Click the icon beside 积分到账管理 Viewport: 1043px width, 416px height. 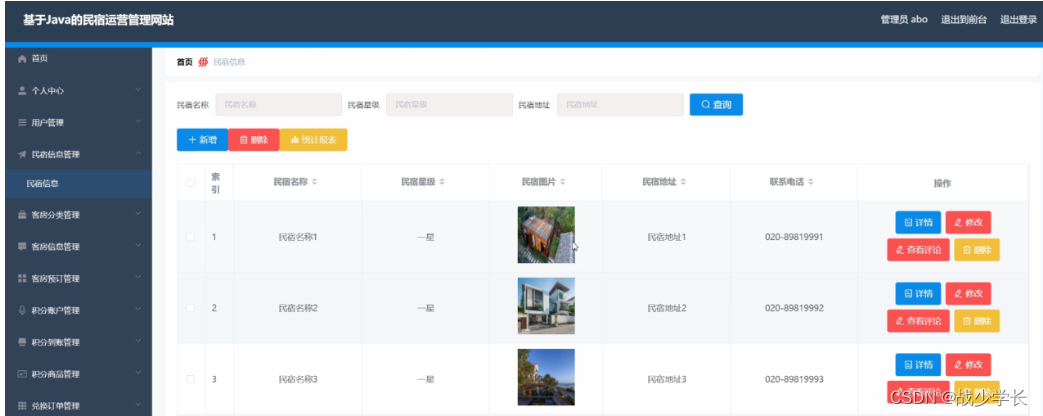[22, 342]
